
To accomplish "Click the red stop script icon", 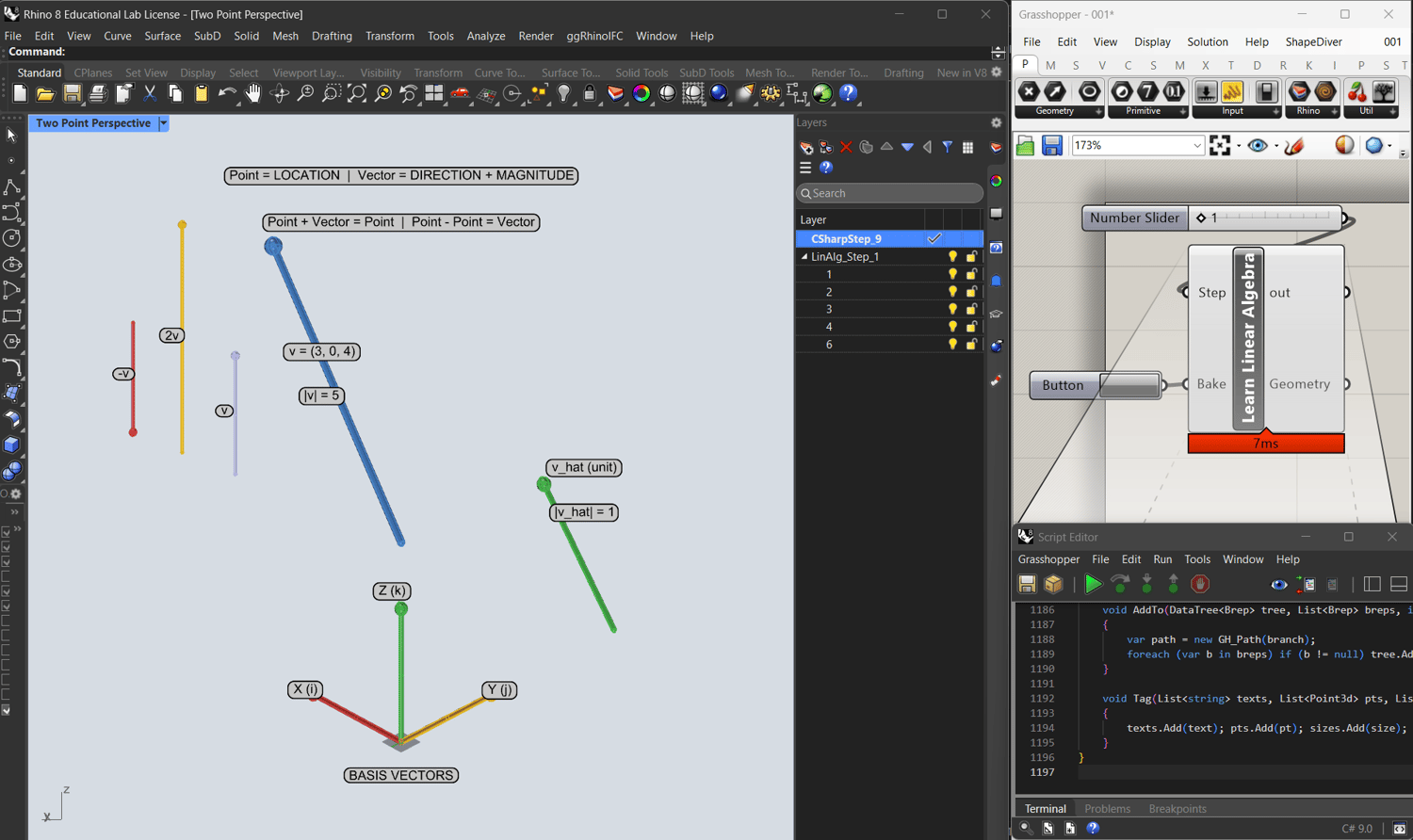I will coord(1200,585).
